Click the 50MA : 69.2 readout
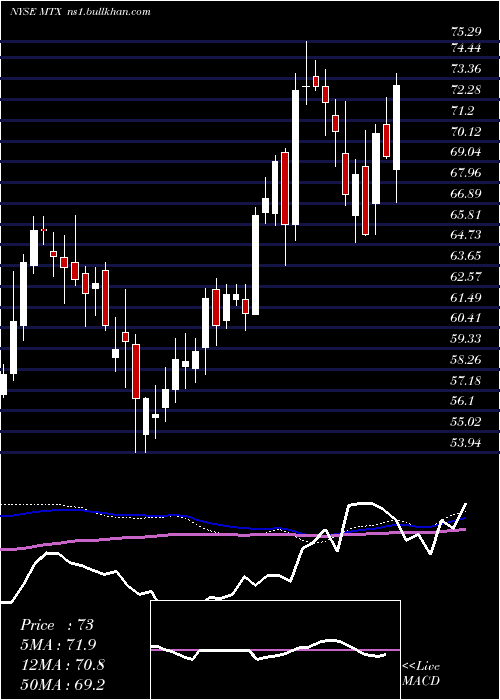Screen dimensions: 500x700 click(x=62, y=684)
